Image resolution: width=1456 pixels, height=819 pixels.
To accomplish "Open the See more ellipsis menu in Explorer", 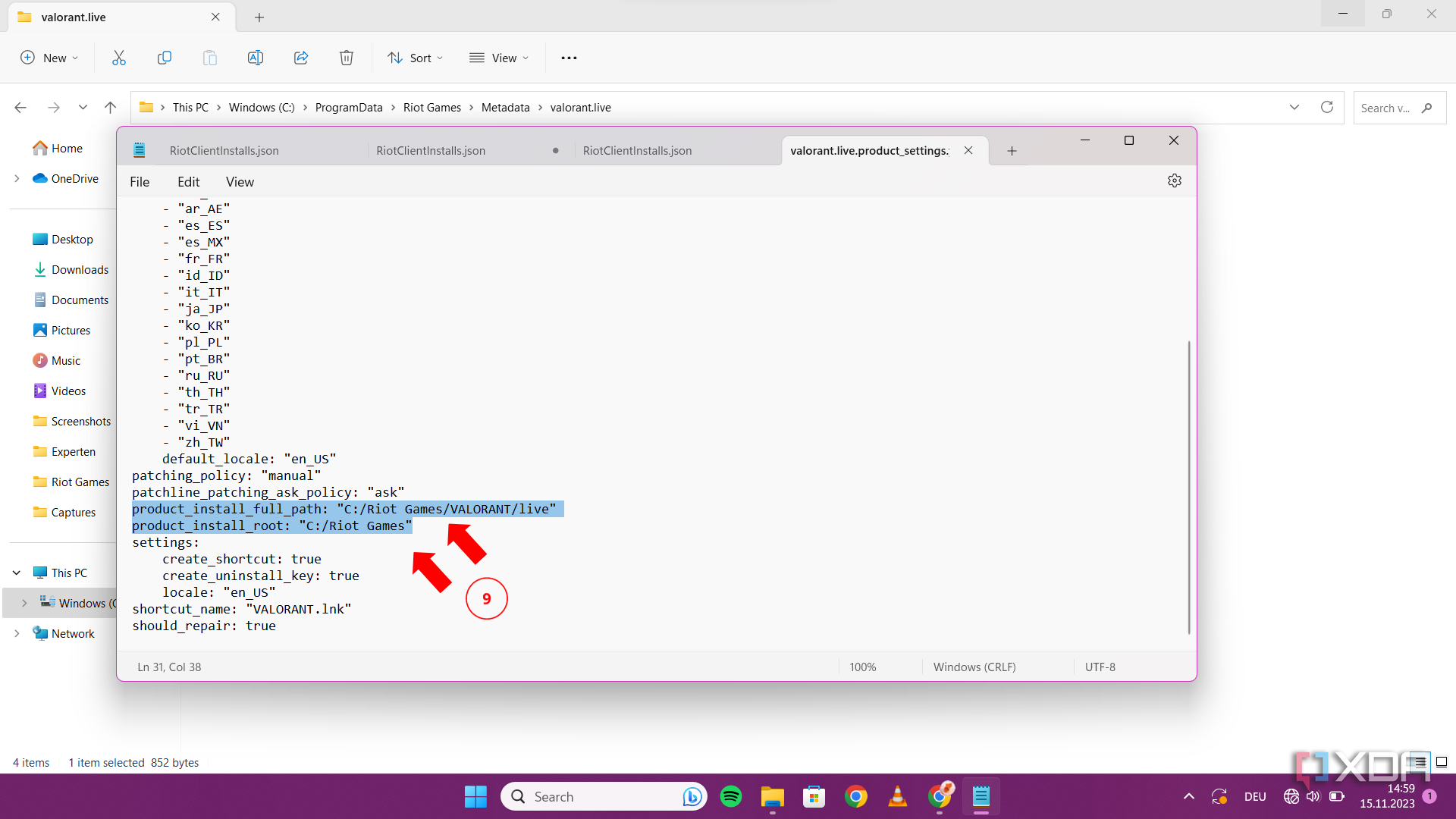I will (x=569, y=58).
